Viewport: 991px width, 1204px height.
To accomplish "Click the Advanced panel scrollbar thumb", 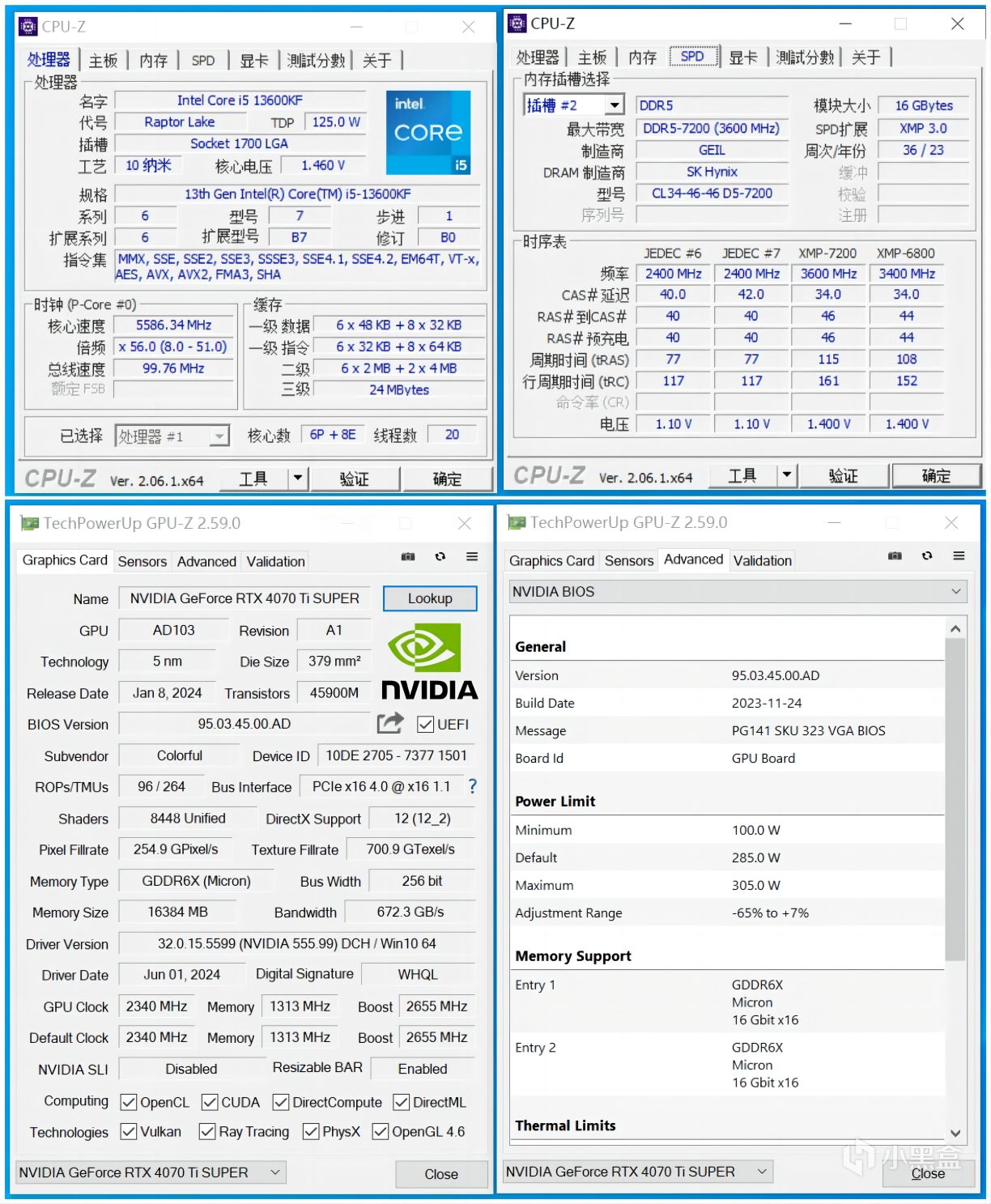I will [955, 799].
